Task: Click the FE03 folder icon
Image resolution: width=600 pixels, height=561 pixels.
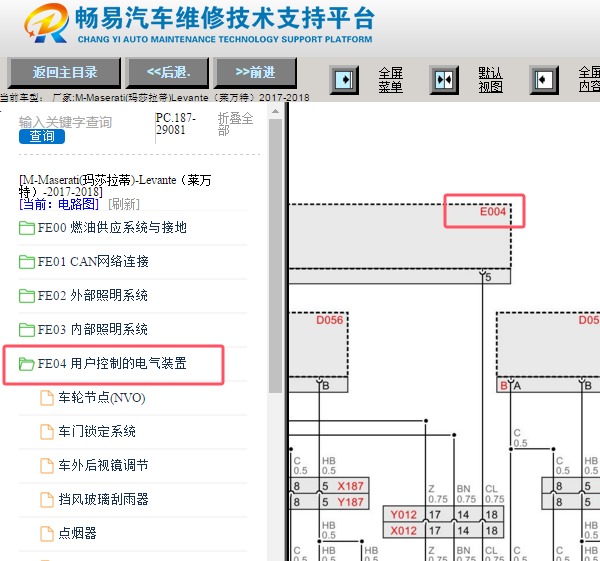Action: click(27, 330)
